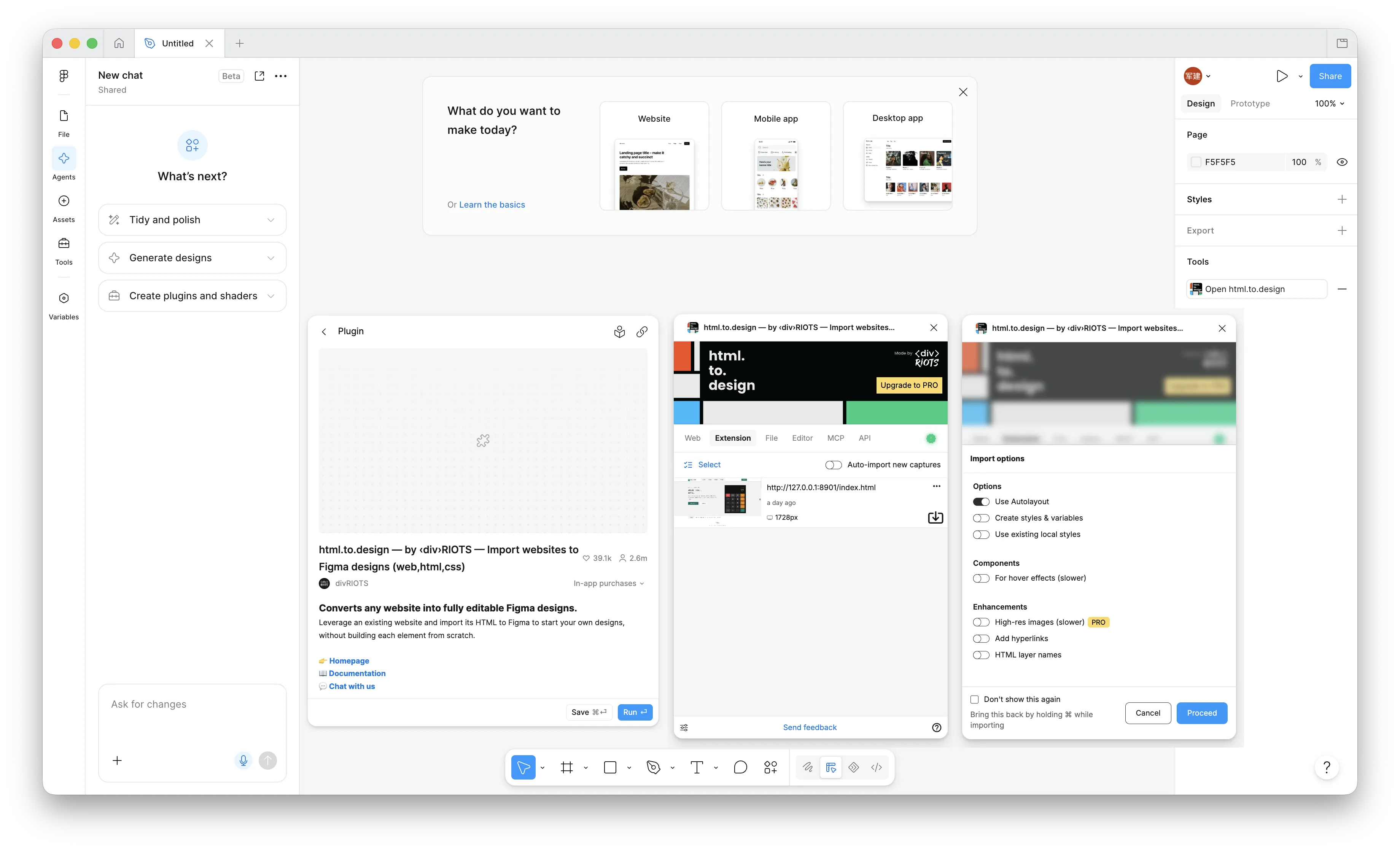This screenshot has width=1400, height=851.
Task: Open In-app purchases dropdown
Action: (609, 583)
